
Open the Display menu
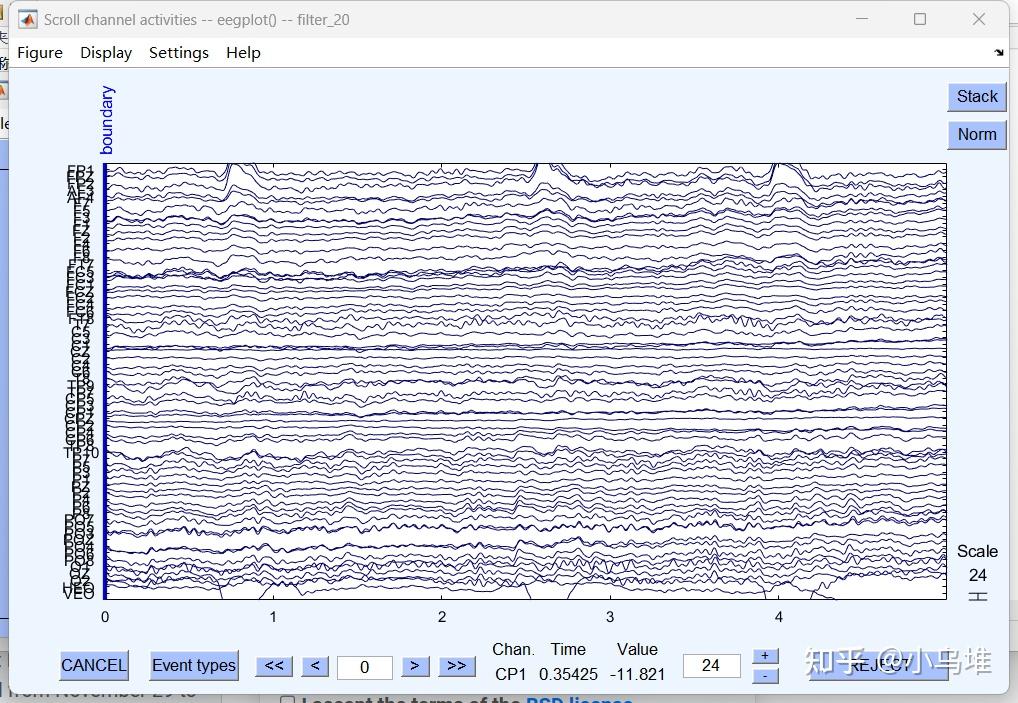(106, 53)
